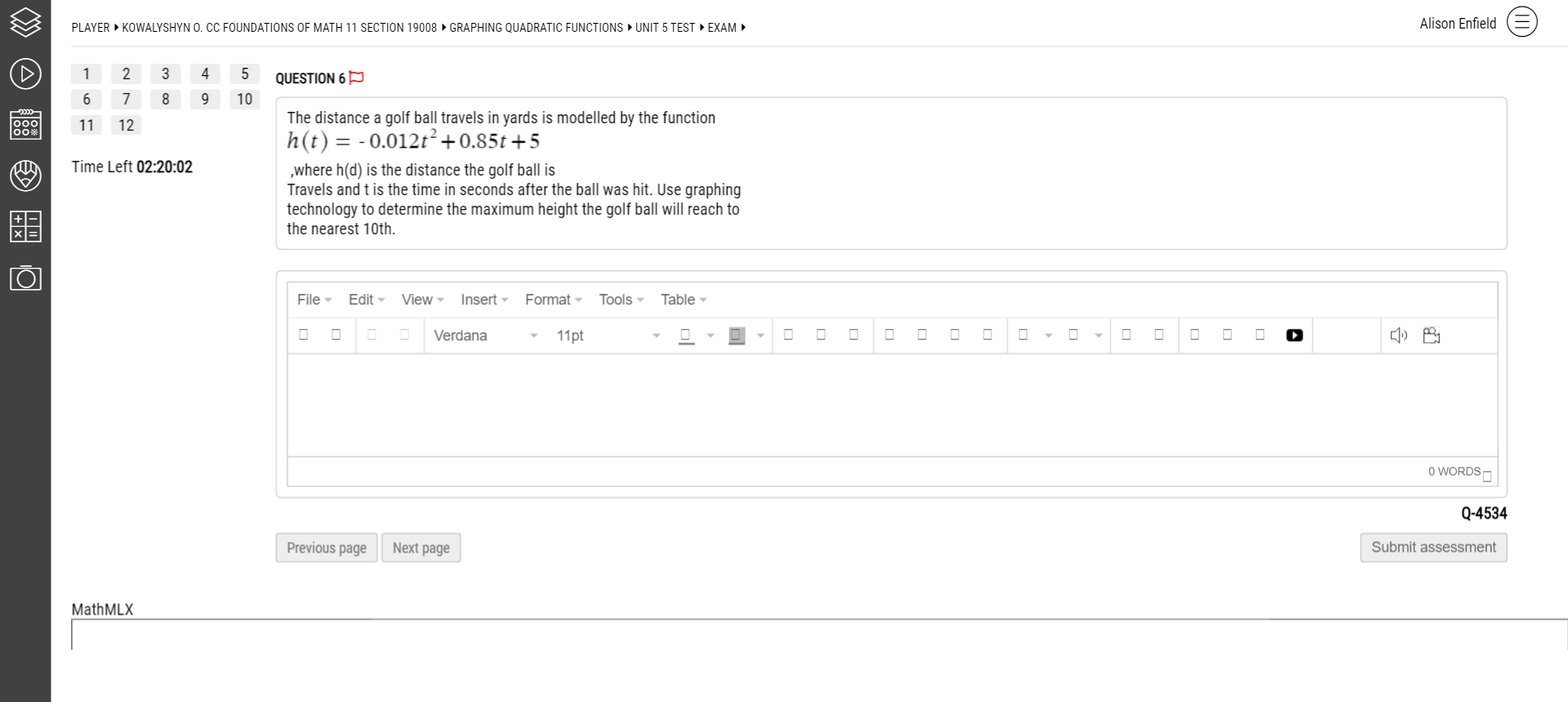1568x702 pixels.
Task: Click the speaker audio icon in the editor toolbar
Action: click(x=1398, y=335)
